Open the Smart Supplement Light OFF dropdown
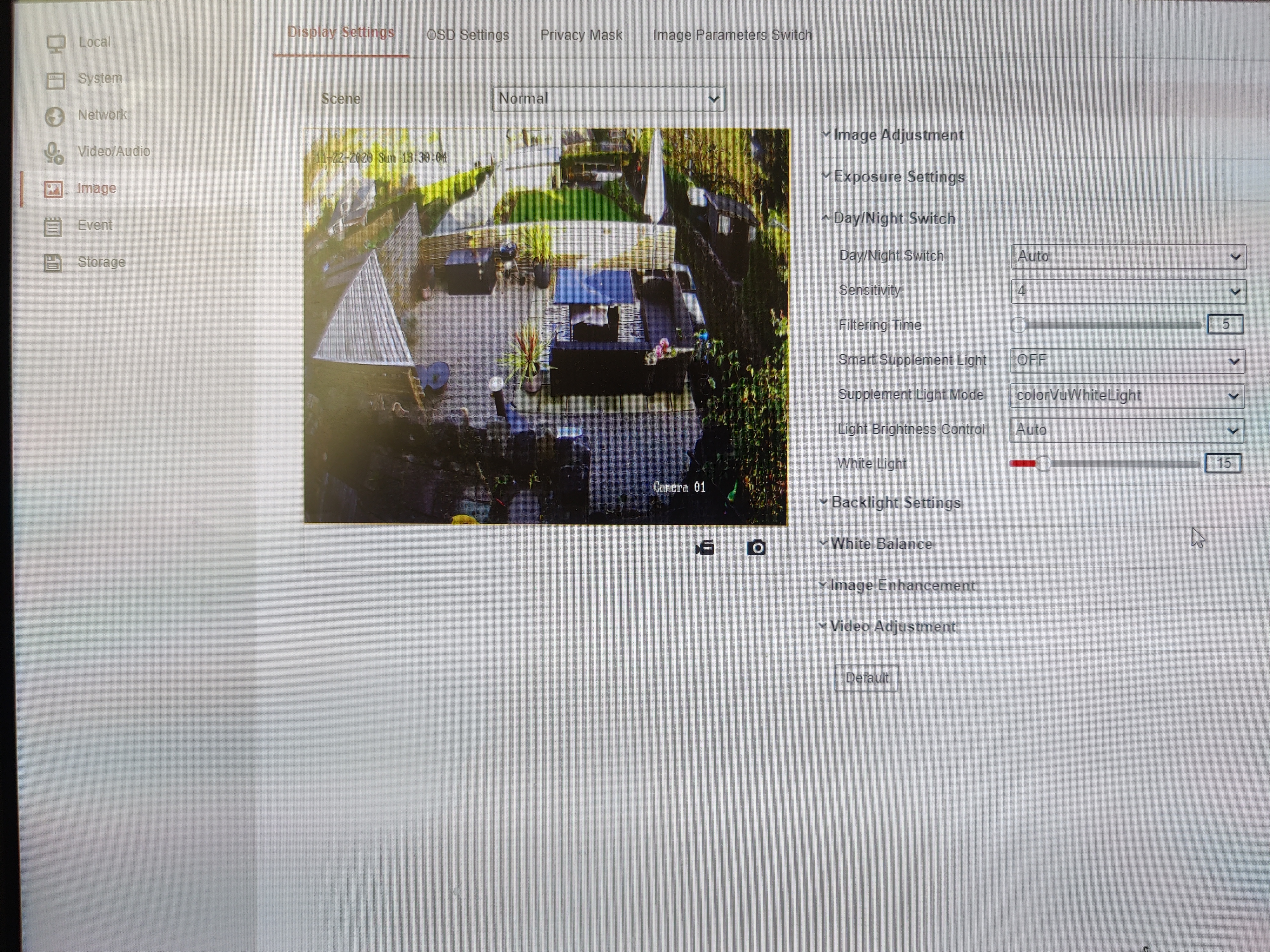 coord(1126,361)
